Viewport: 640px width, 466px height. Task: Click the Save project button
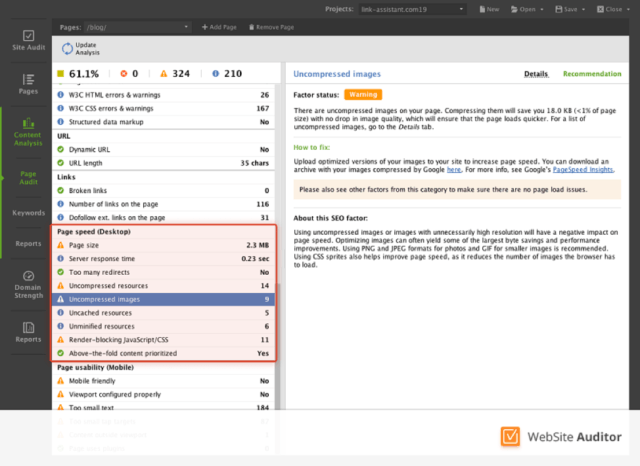(x=566, y=9)
